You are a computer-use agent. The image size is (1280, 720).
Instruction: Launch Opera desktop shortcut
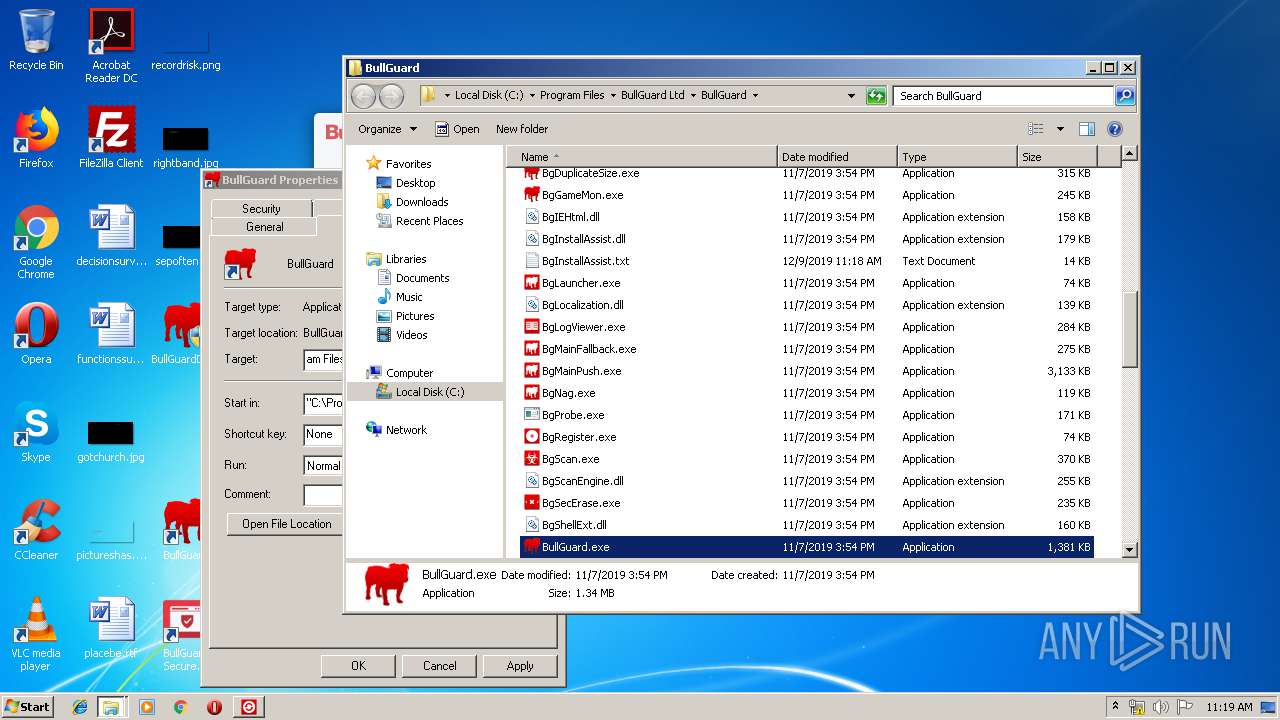coord(36,334)
